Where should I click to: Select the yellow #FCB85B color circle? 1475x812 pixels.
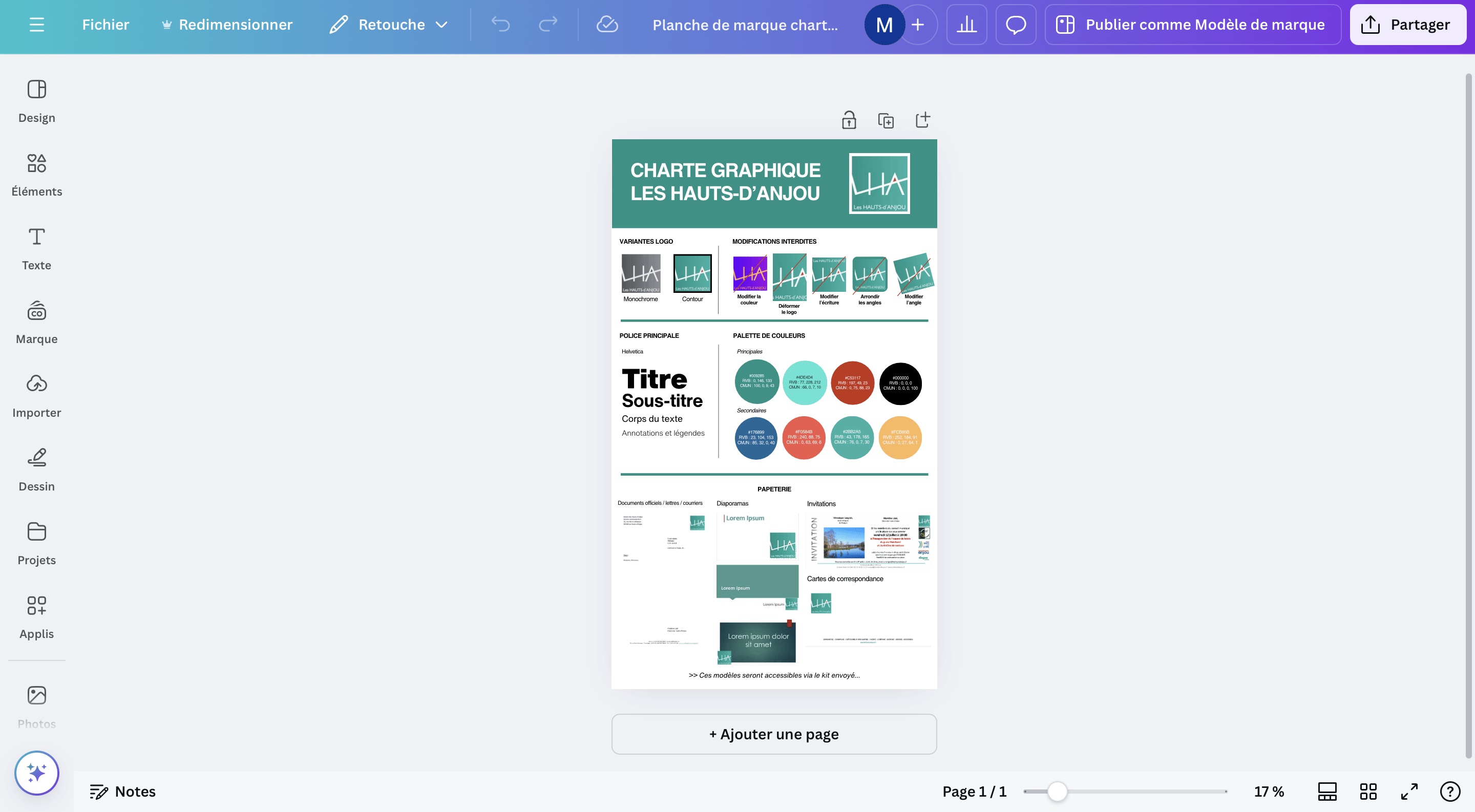click(x=899, y=438)
